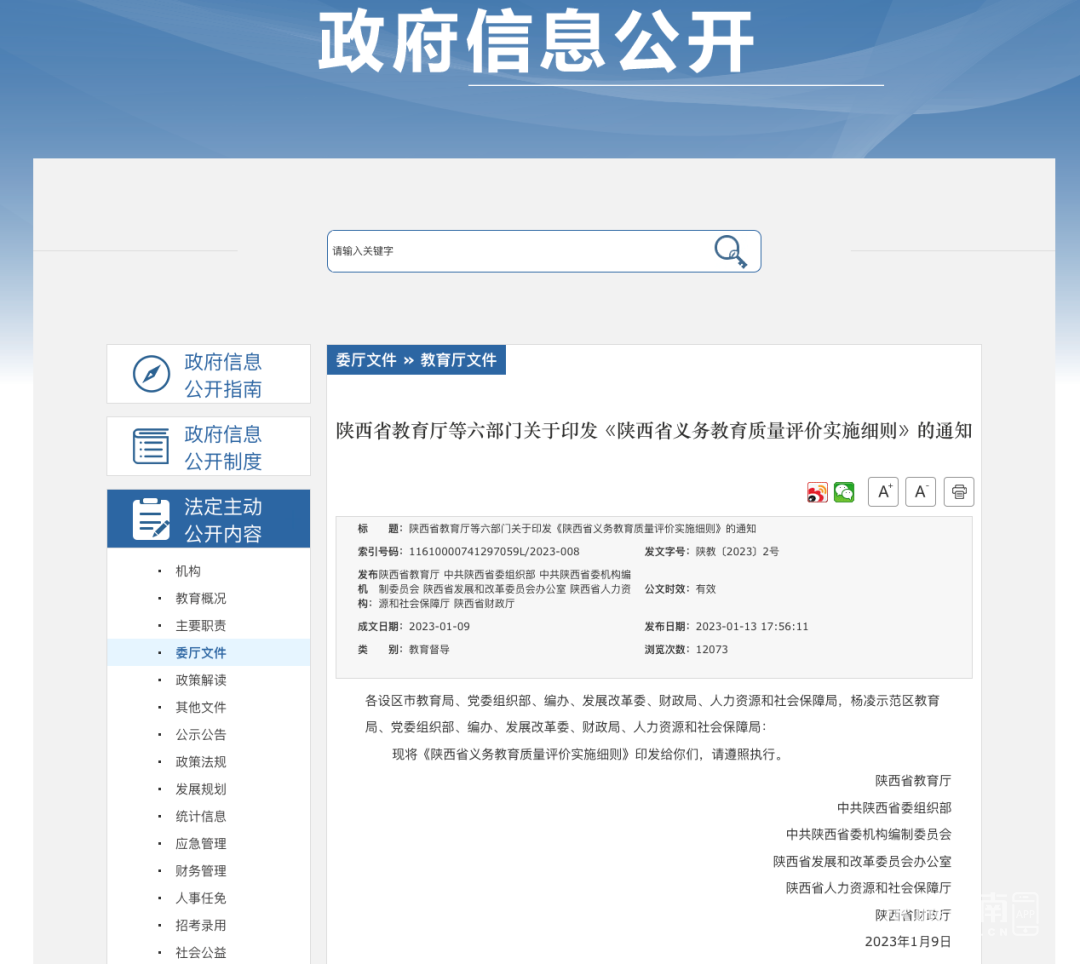
Task: Open 政策法规 sidebar item
Action: click(201, 762)
